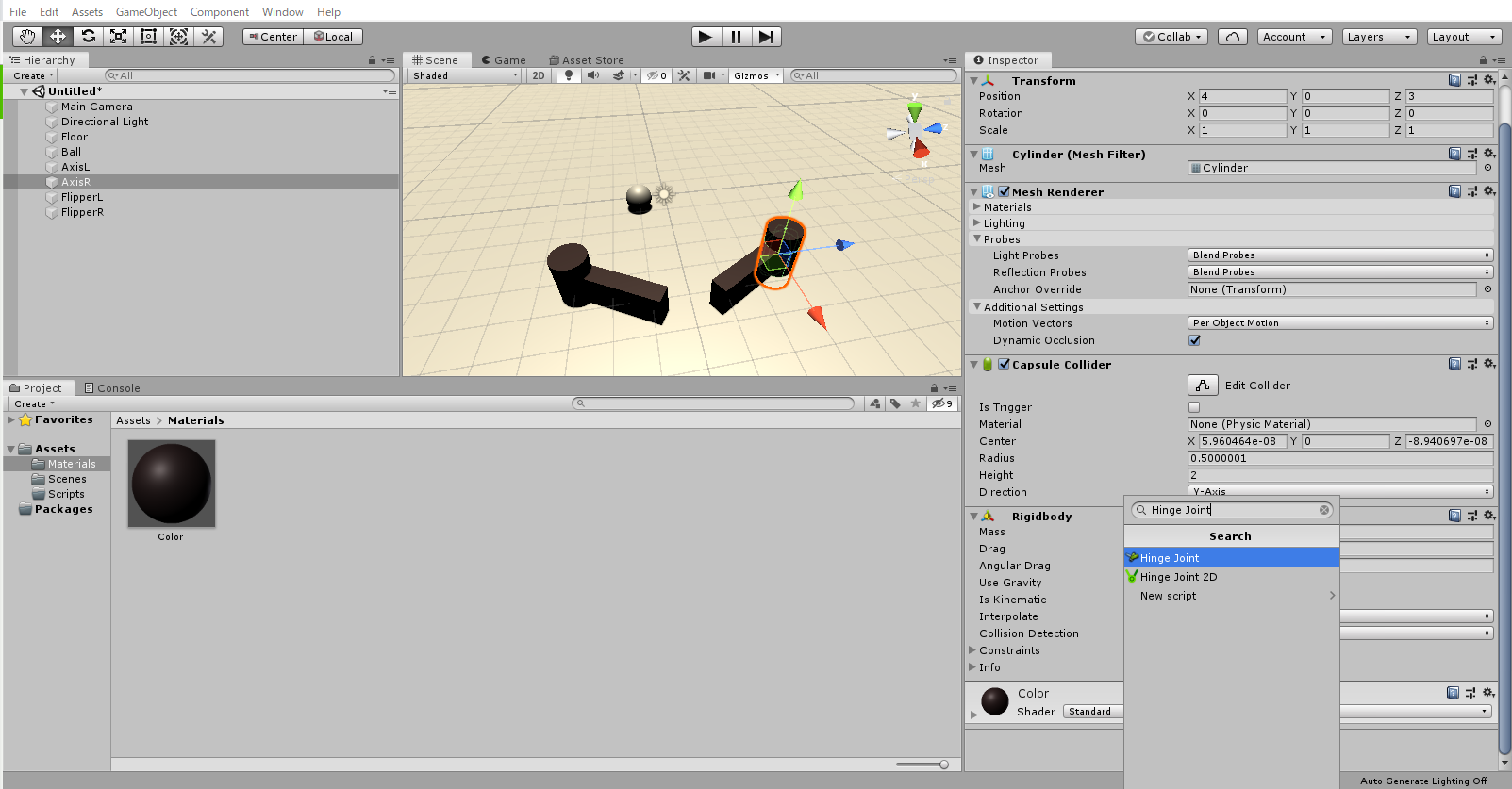This screenshot has width=1512, height=789.
Task: Open Capsule Collider gear menu
Action: 1489,364
